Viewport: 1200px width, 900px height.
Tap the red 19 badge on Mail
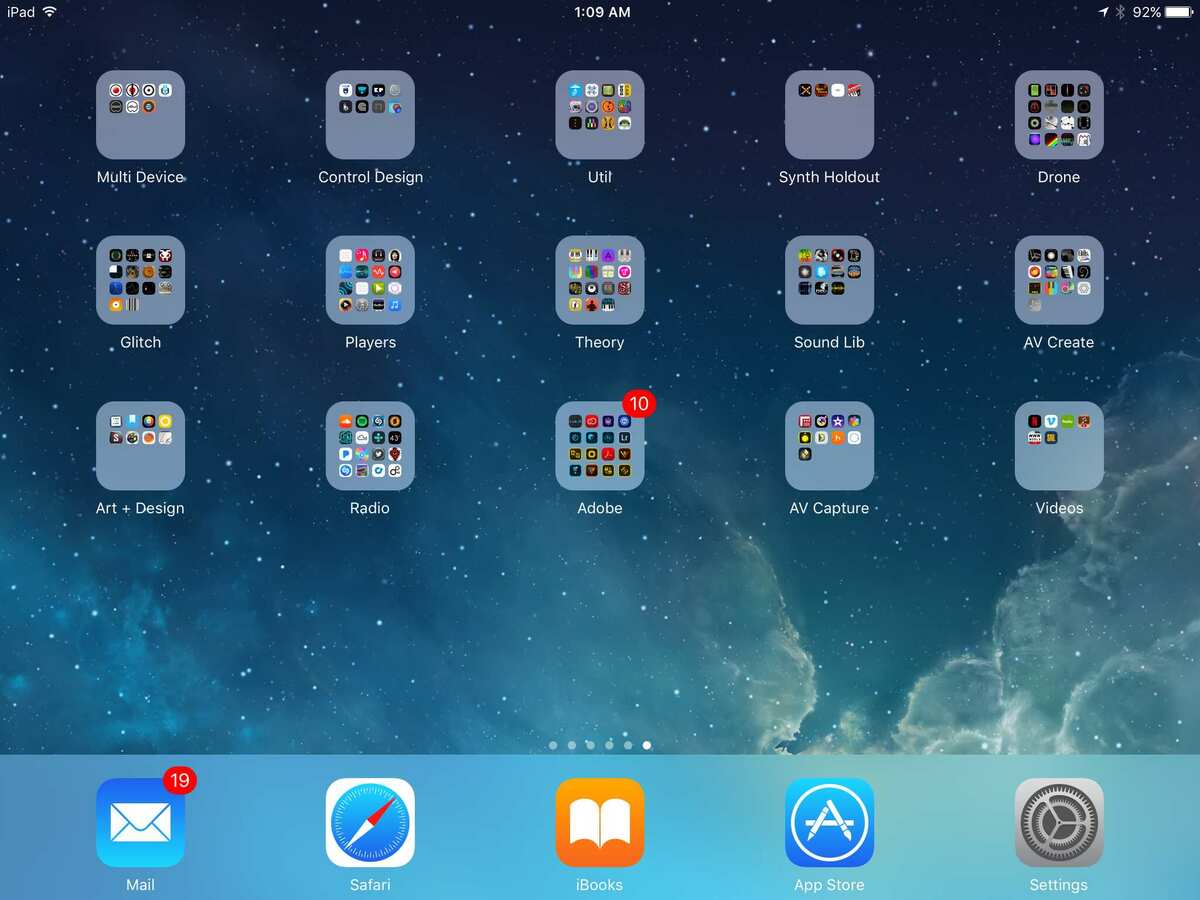pos(179,781)
